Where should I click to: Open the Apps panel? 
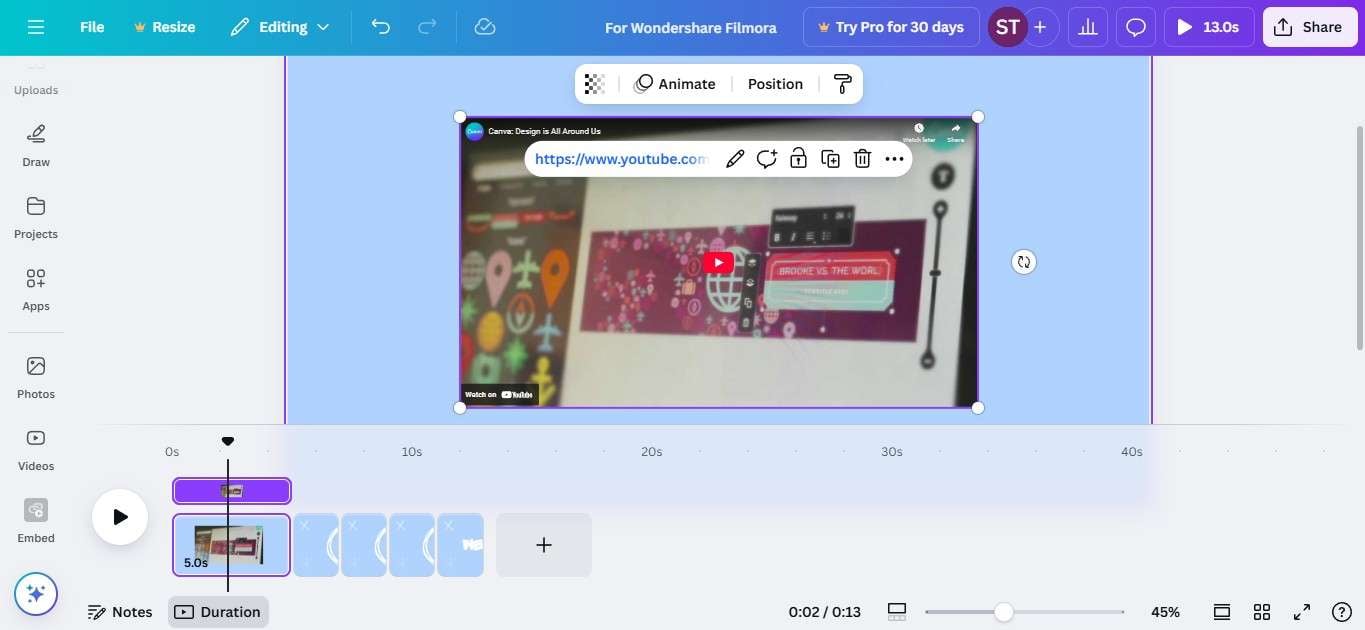point(36,289)
